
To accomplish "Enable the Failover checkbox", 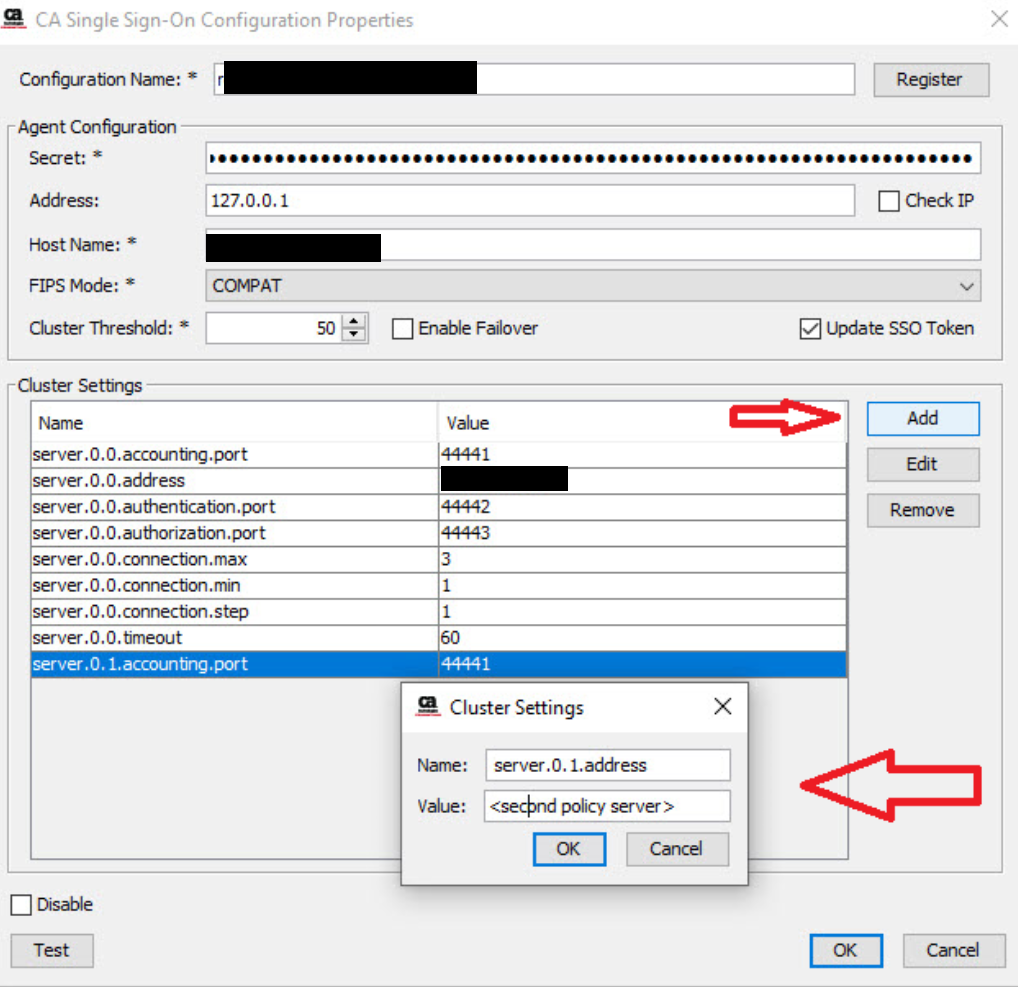I will click(403, 329).
